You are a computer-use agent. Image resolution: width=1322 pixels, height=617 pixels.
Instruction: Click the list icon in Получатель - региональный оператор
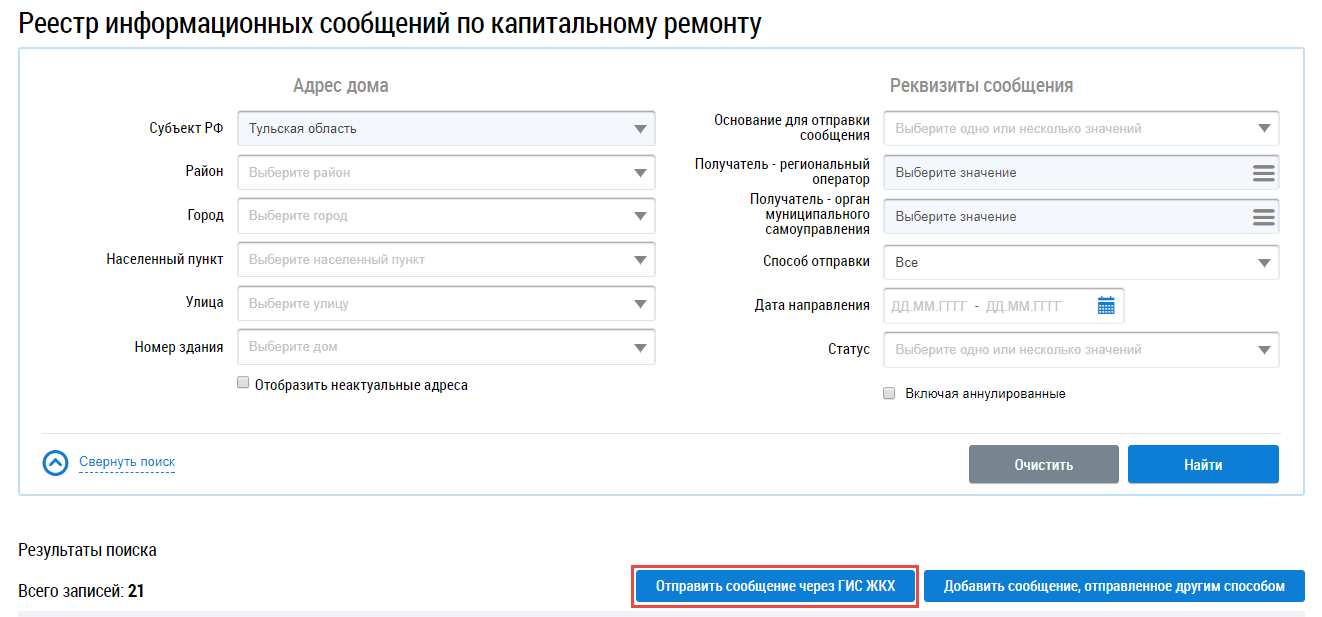pos(1263,173)
